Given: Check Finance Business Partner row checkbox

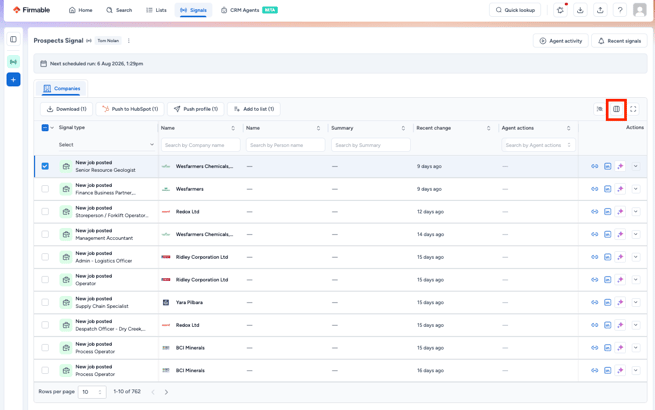Looking at the screenshot, I should [x=45, y=189].
